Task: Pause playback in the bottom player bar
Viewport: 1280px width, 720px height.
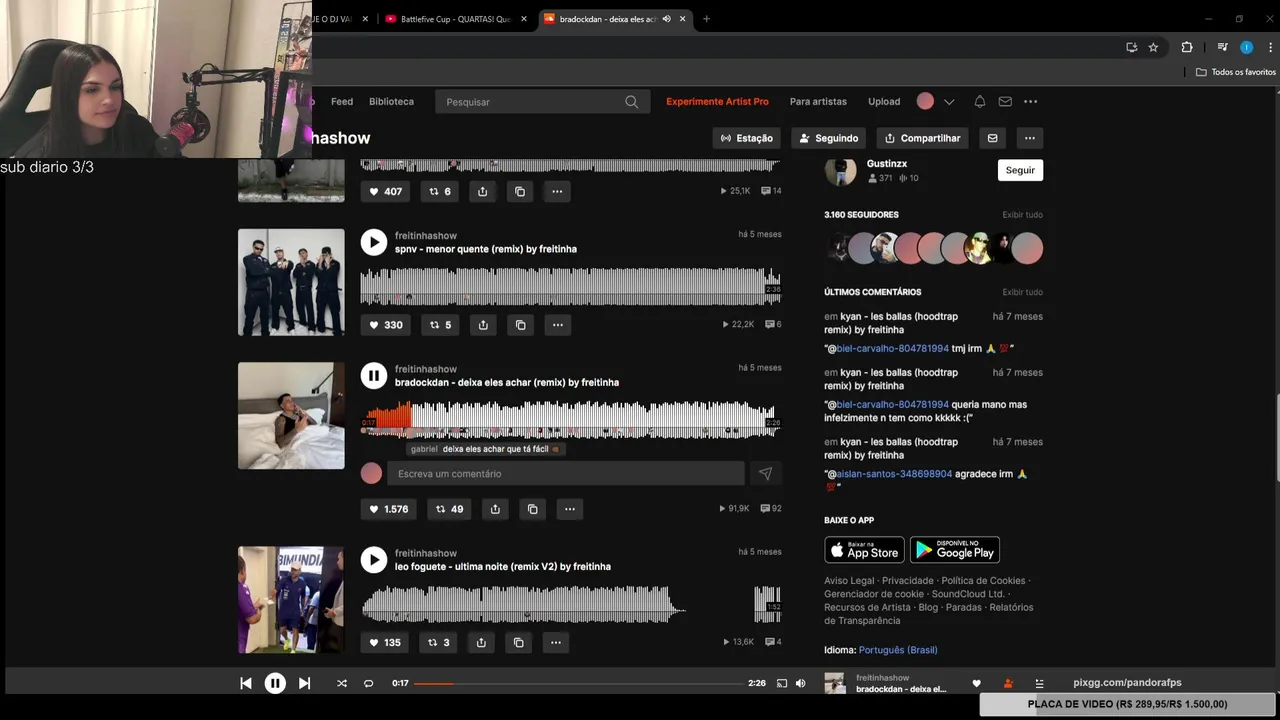Action: [x=275, y=683]
